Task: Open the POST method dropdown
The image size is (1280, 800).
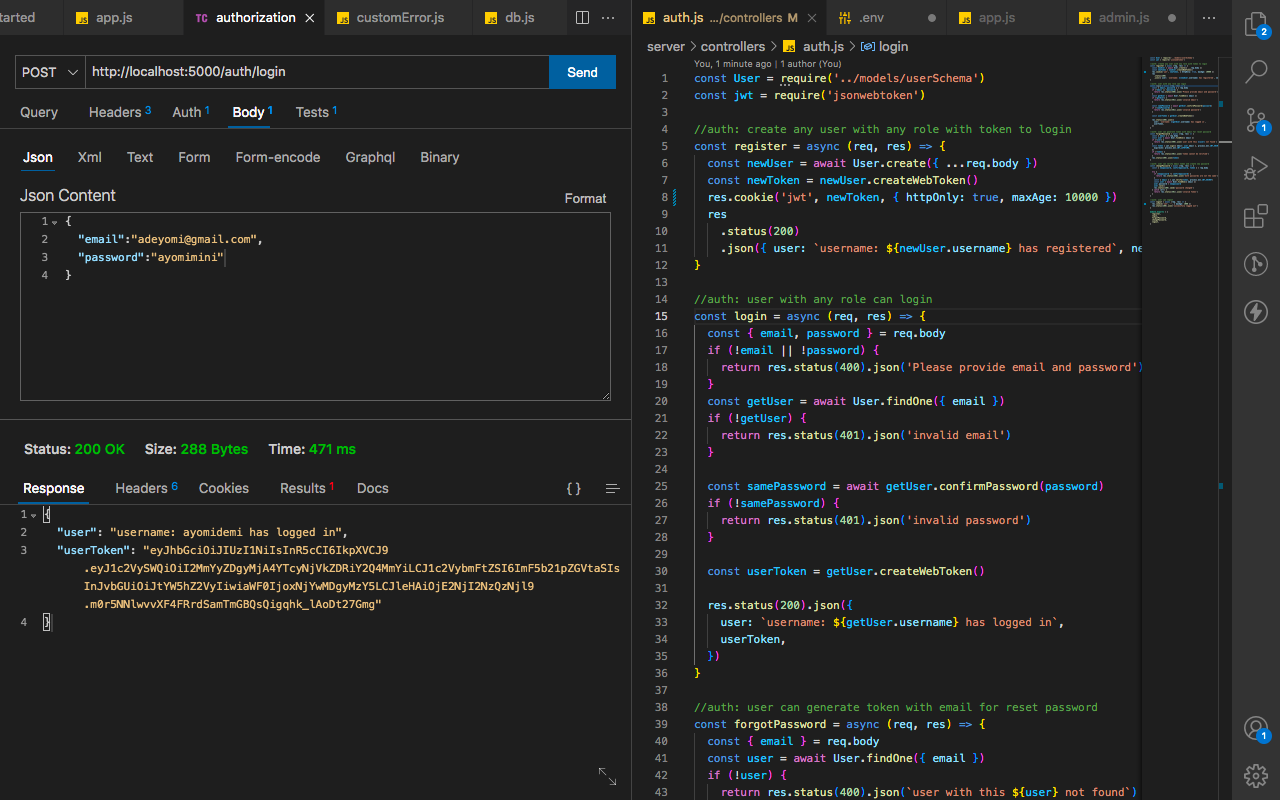Action: (49, 72)
